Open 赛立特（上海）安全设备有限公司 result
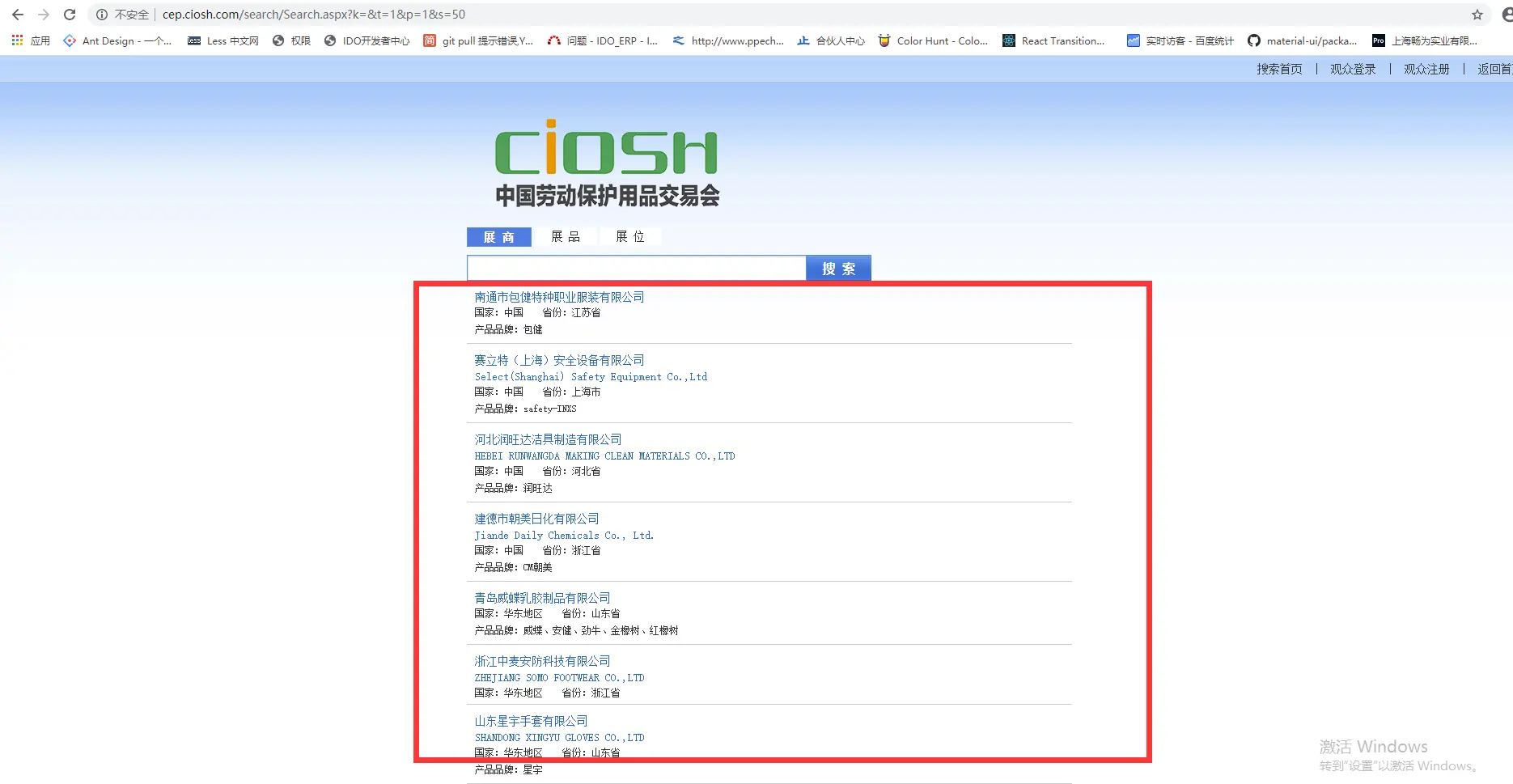1513x784 pixels. coord(559,360)
